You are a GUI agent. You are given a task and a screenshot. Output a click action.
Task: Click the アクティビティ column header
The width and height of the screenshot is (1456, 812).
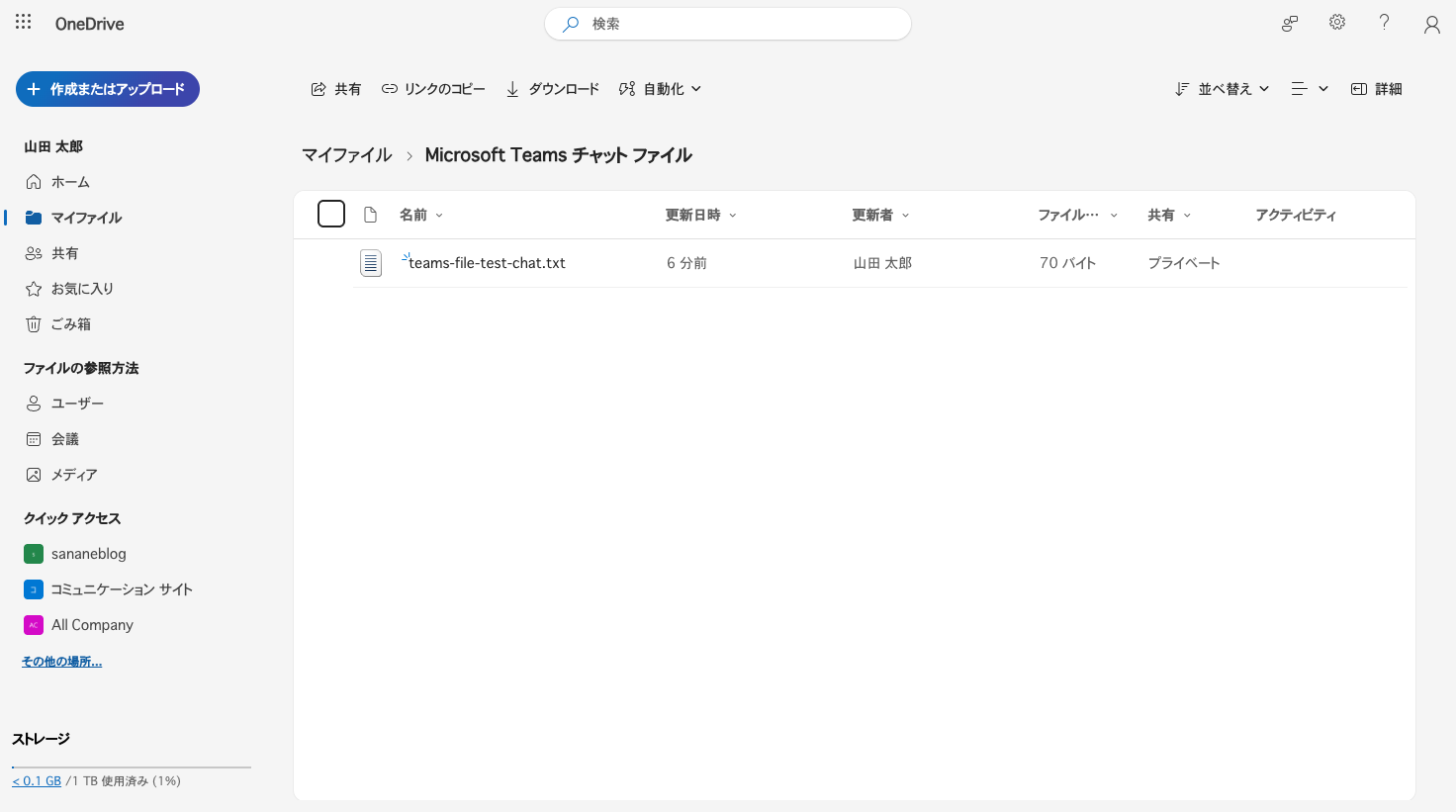click(x=1296, y=215)
